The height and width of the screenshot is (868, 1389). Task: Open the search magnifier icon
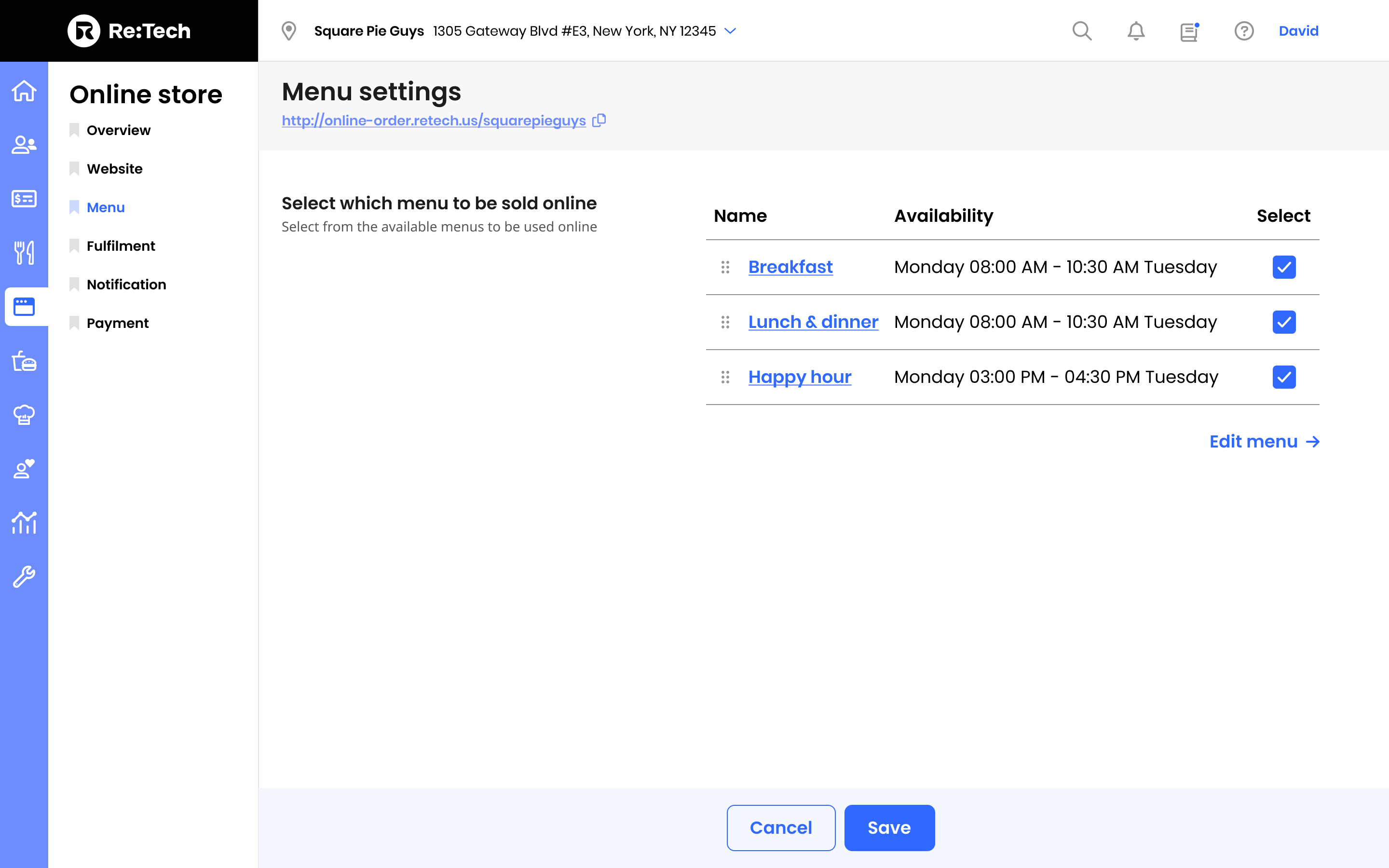coord(1082,31)
